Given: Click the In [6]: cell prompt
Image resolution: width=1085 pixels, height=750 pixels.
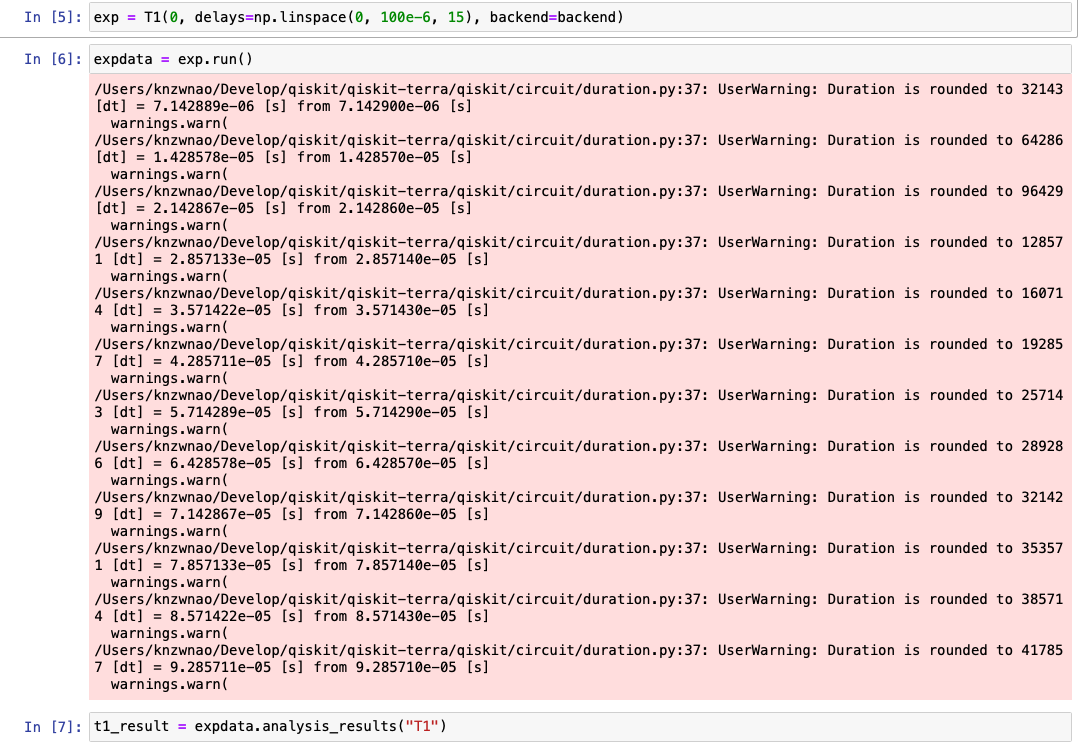Looking at the screenshot, I should pyautogui.click(x=53, y=60).
